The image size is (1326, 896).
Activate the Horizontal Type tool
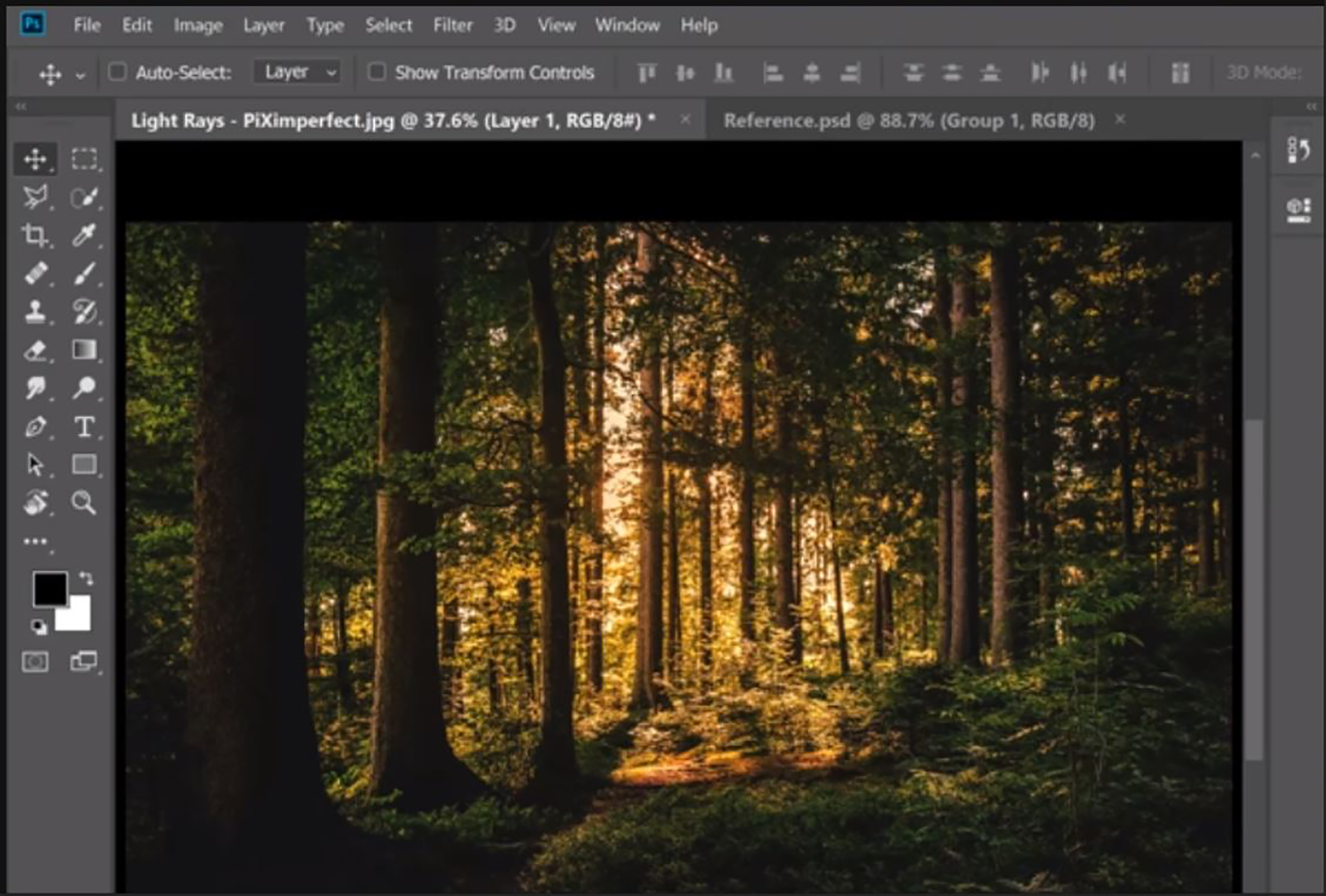pyautogui.click(x=84, y=426)
